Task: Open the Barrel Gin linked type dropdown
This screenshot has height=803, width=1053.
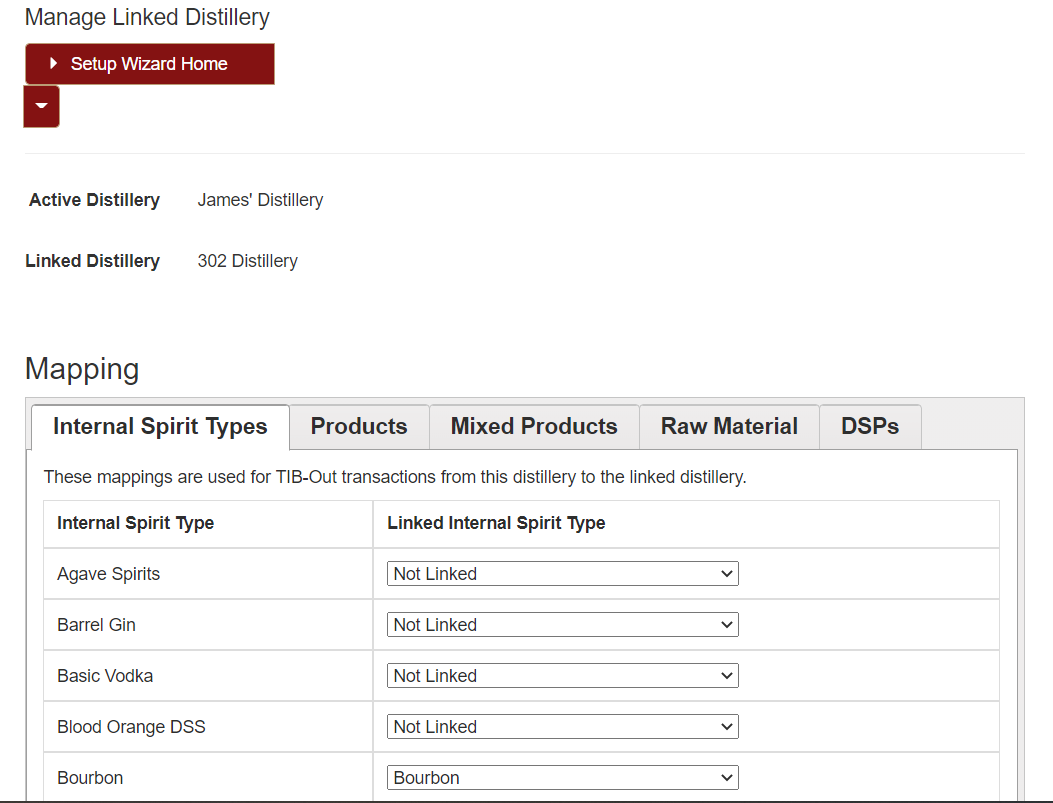Action: [563, 624]
